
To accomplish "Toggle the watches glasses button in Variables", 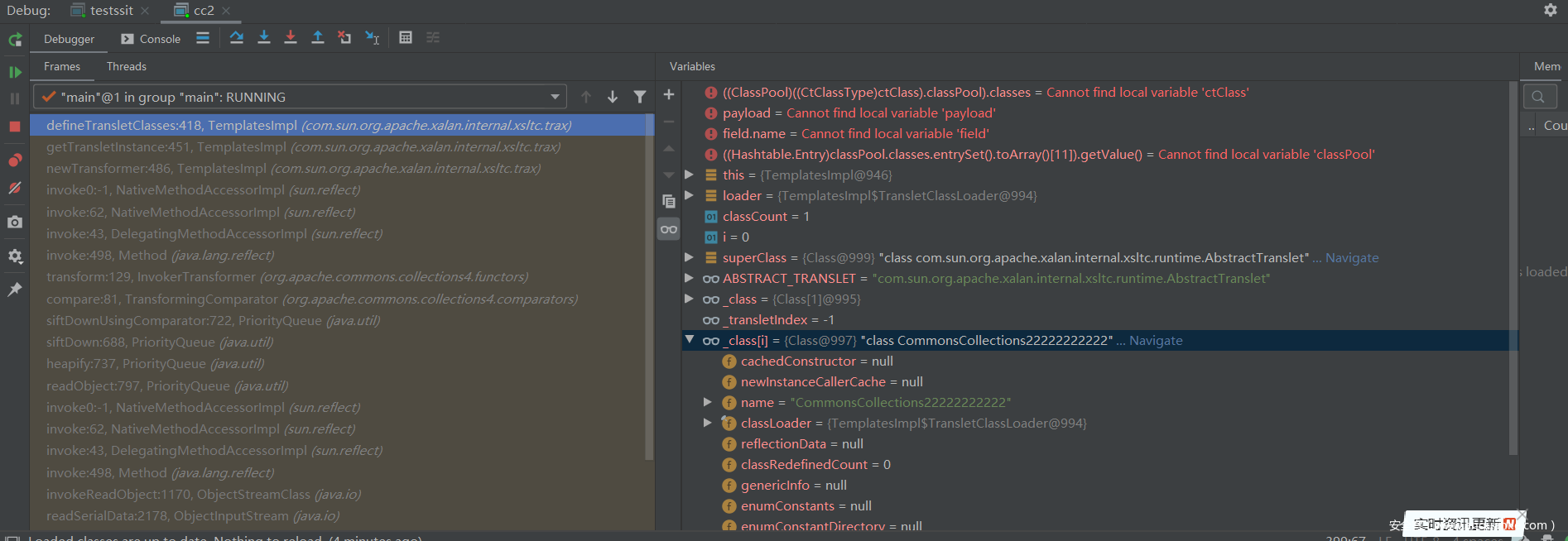I will coord(669,229).
